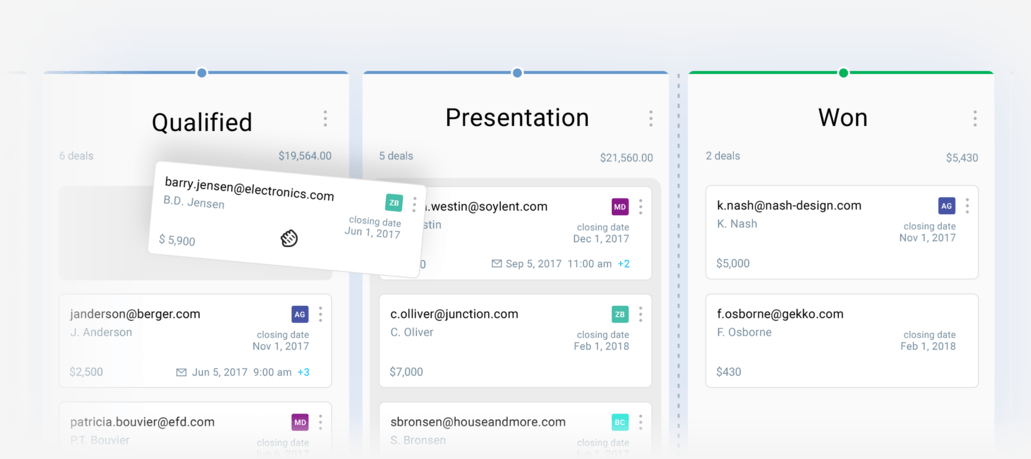Click the $21,560.00 Presentation total
The height and width of the screenshot is (459, 1031).
click(626, 158)
